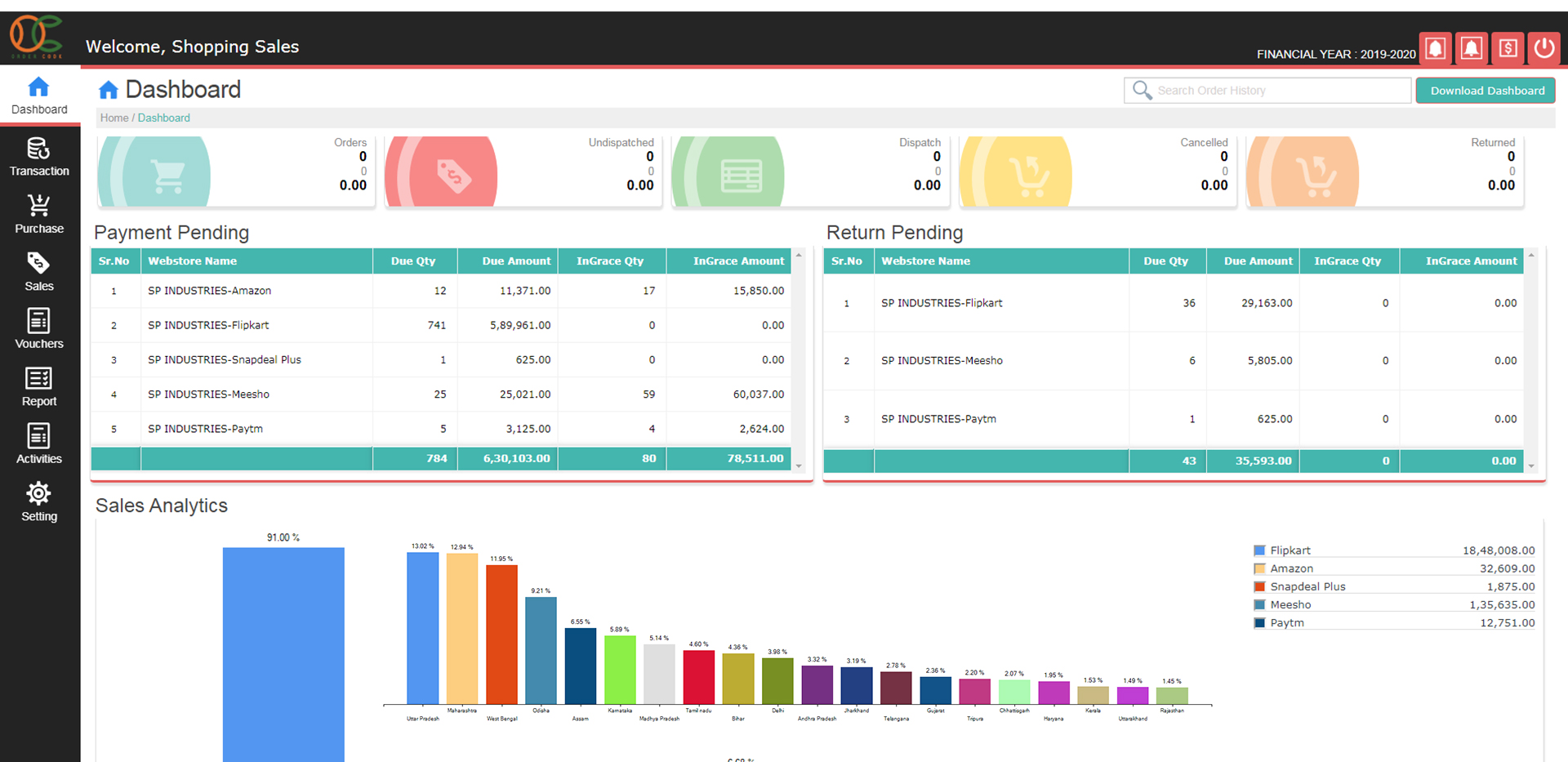The height and width of the screenshot is (762, 1568).
Task: Follow the Home breadcrumb link
Action: [x=114, y=118]
